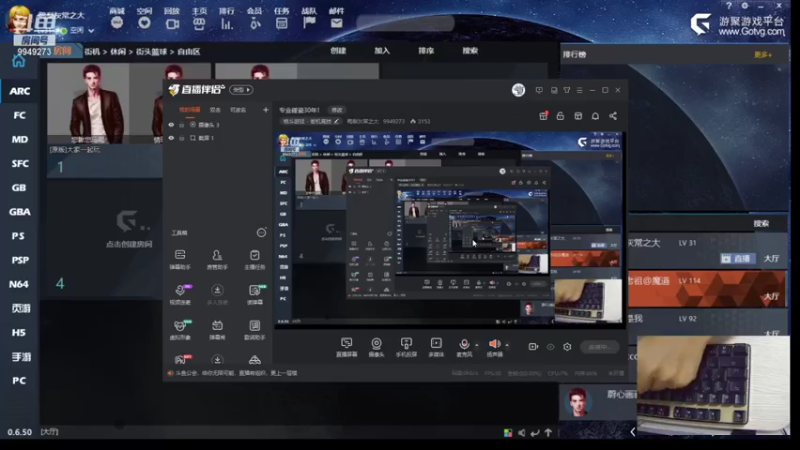Open the notification bell icon
Screen dimensions: 800x450
pos(595,116)
